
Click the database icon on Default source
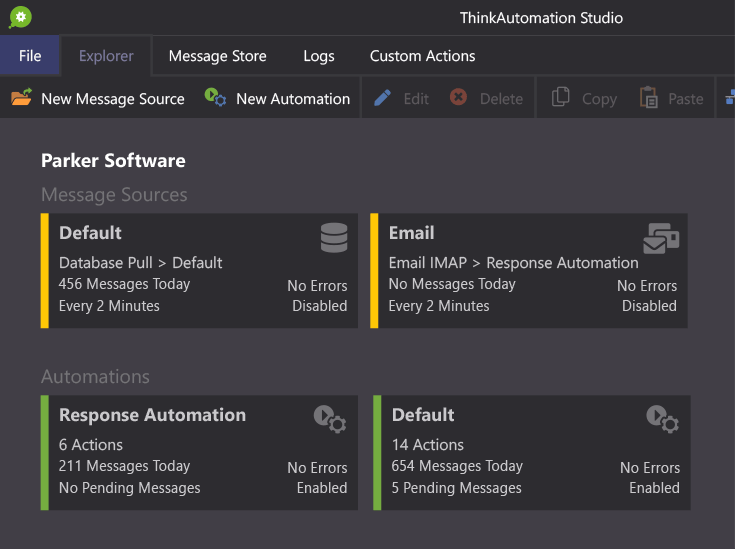(x=334, y=238)
